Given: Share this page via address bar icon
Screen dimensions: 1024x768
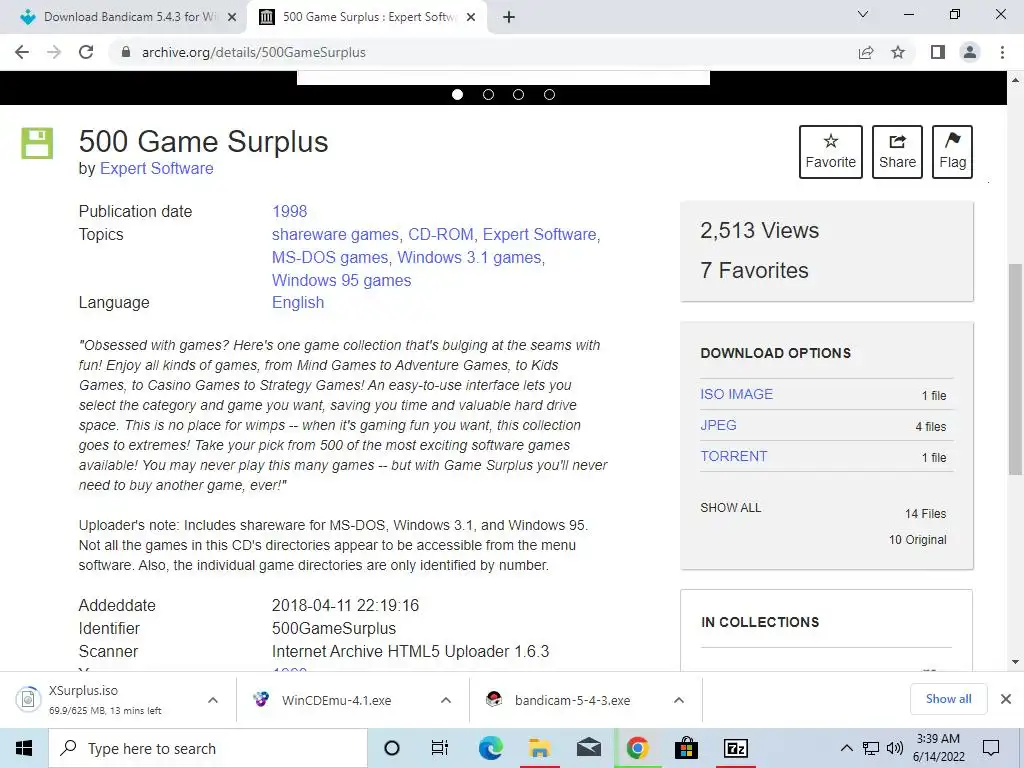Looking at the screenshot, I should [x=866, y=52].
